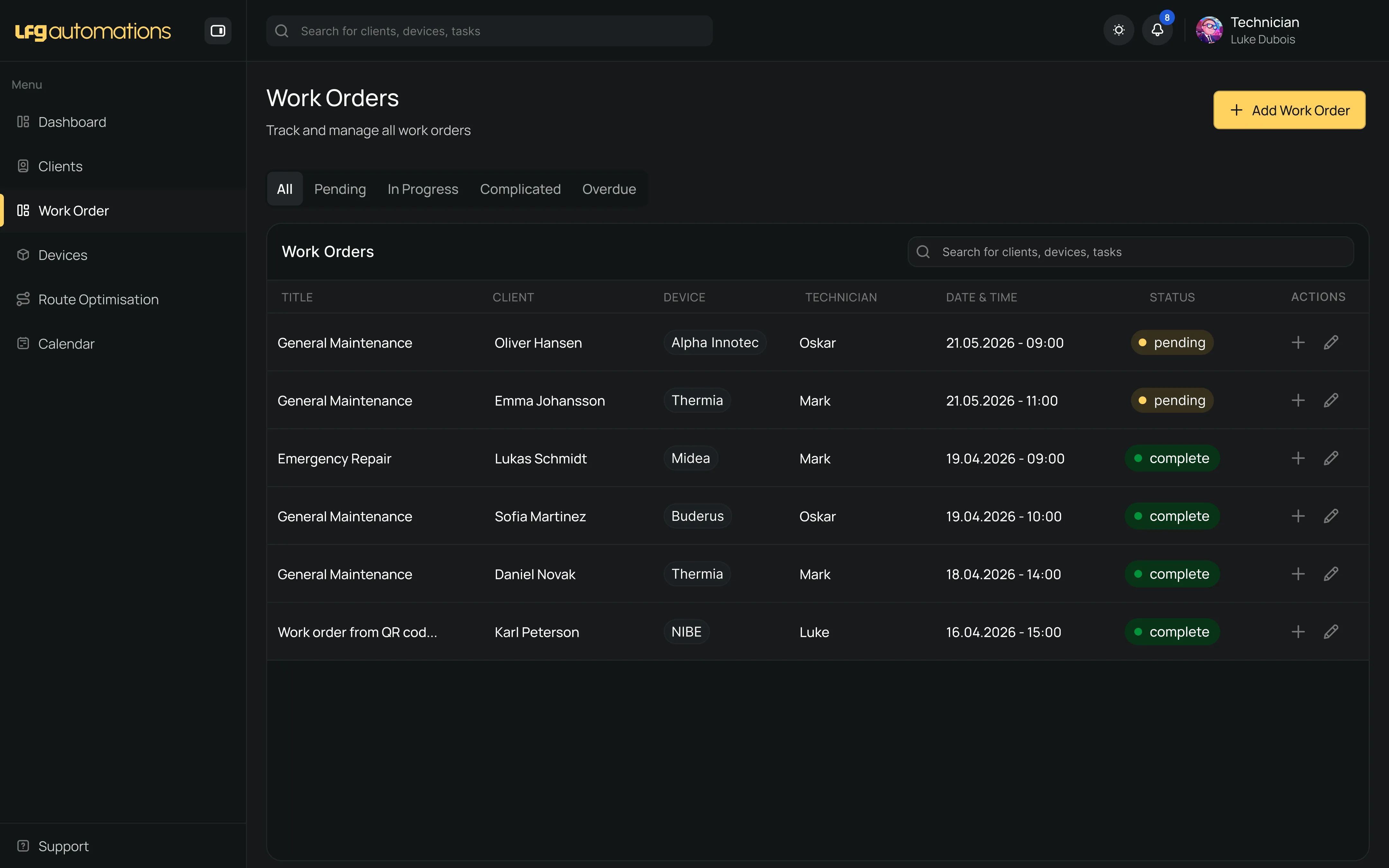Click plus icon for Karl Peterson row
The height and width of the screenshot is (868, 1389).
1298,632
